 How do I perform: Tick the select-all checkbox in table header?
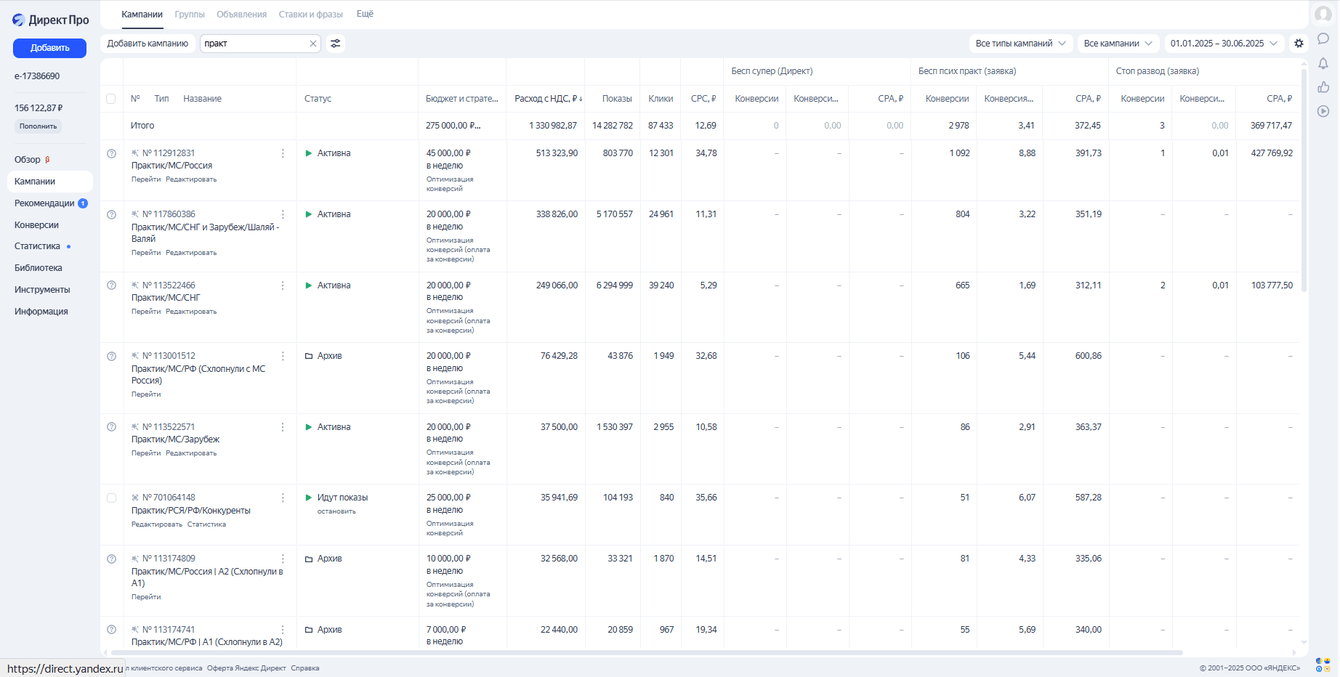[x=111, y=99]
